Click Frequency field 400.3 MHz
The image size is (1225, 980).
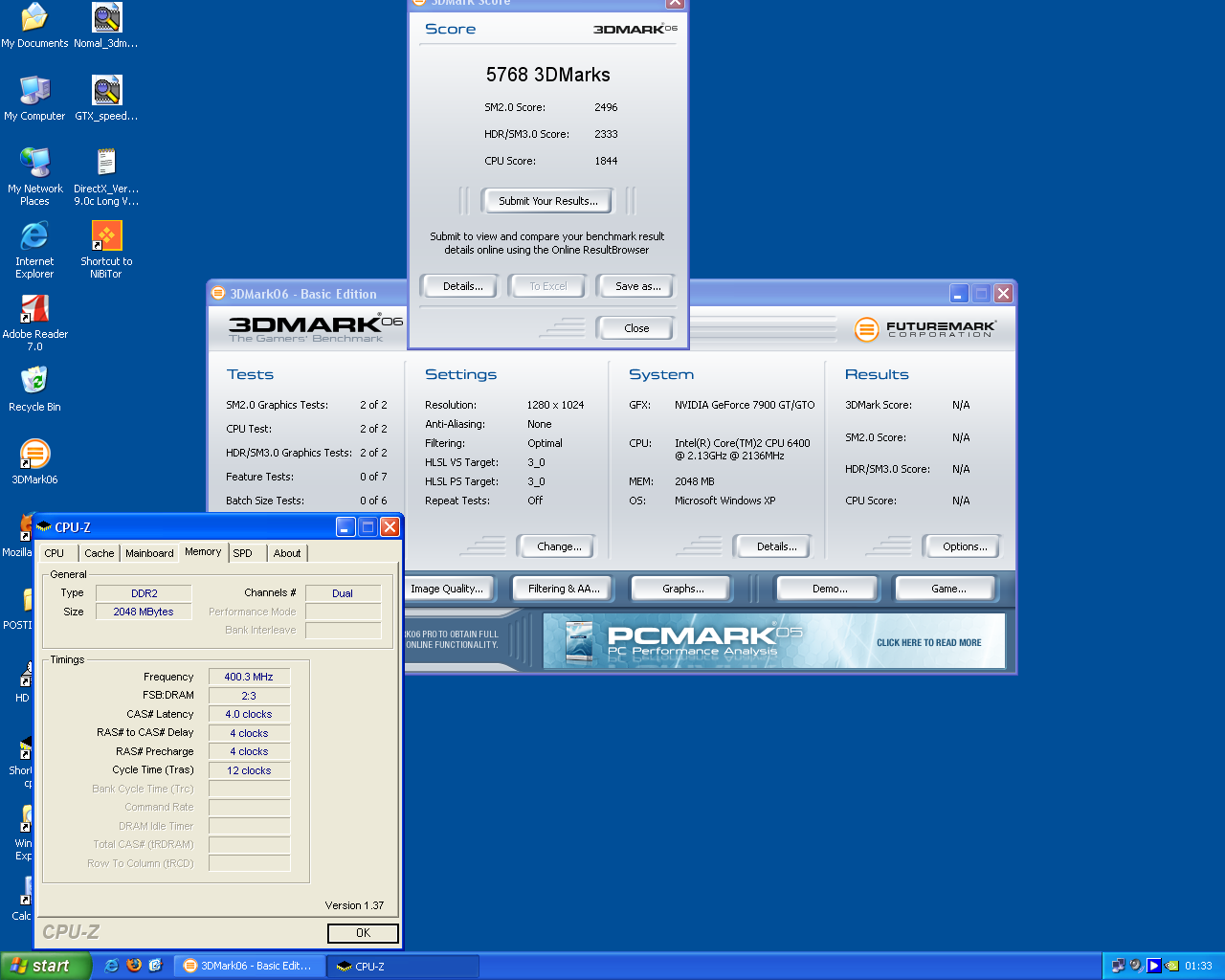(x=249, y=677)
